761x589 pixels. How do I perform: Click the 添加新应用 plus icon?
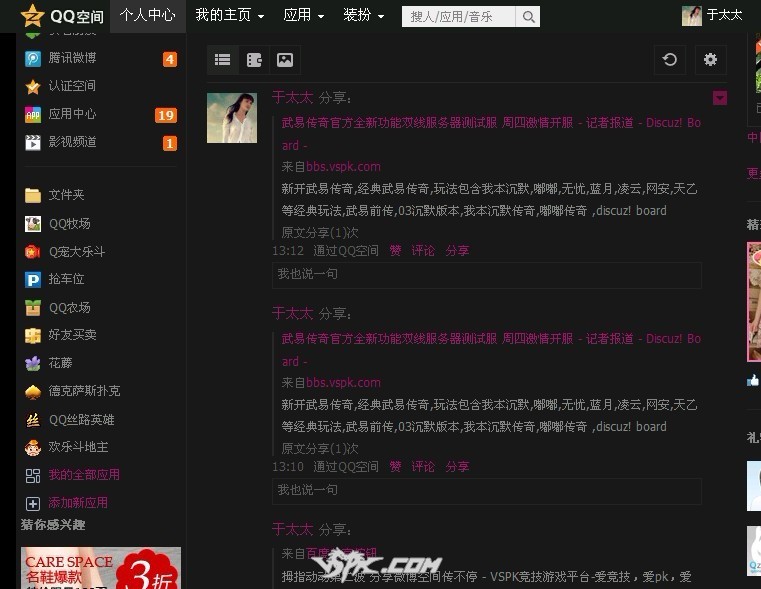(x=33, y=504)
